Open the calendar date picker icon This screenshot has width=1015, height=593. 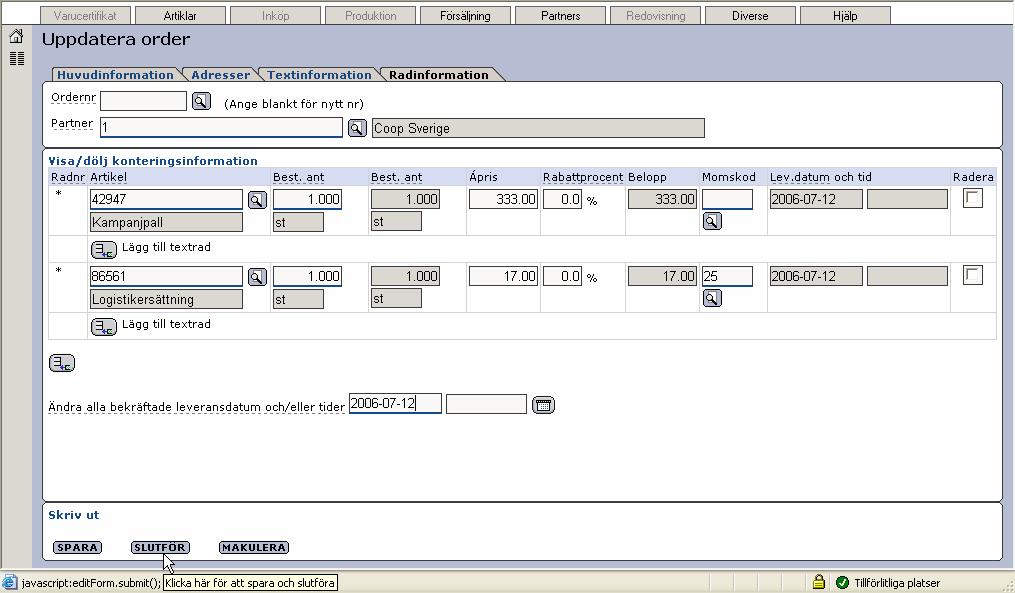[x=543, y=405]
